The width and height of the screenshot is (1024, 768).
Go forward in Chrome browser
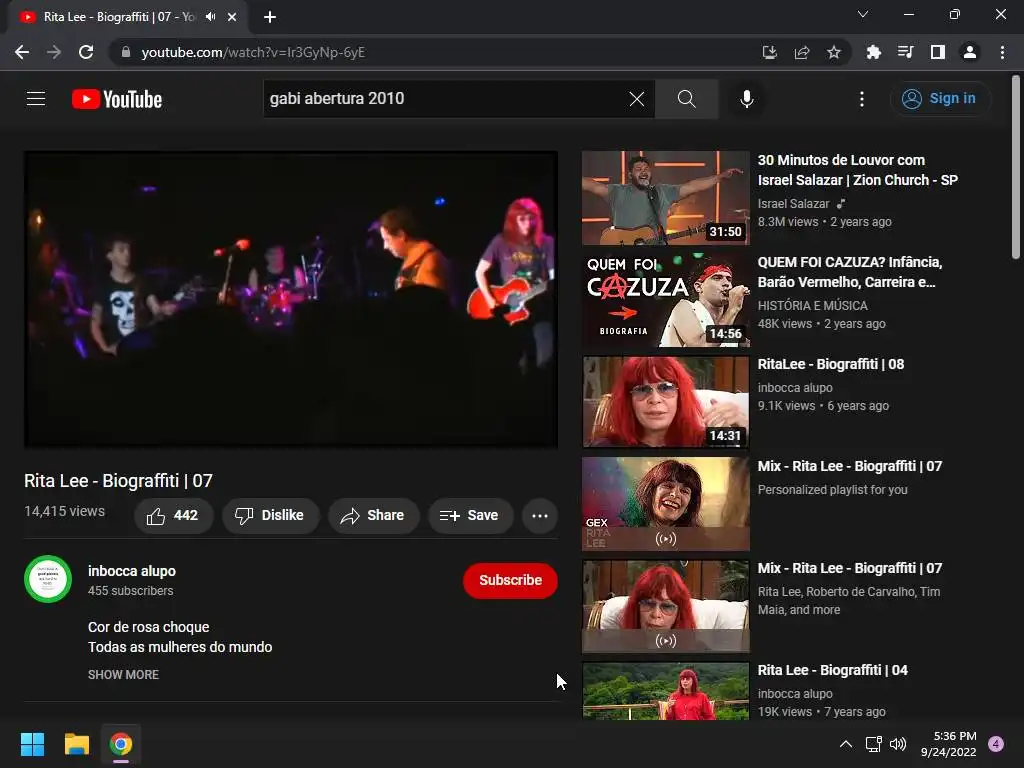coord(54,52)
